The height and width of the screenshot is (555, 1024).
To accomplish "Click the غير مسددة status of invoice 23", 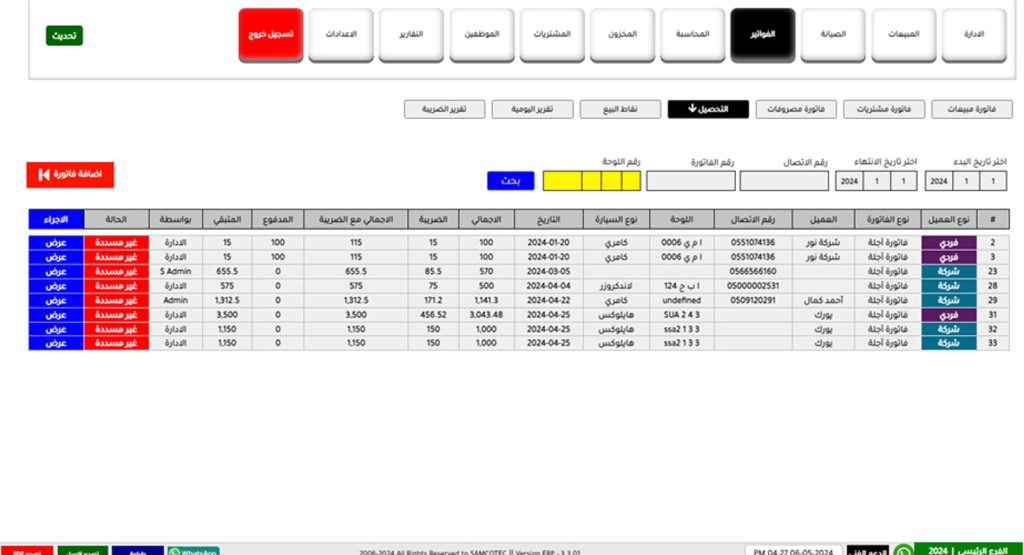I will pos(116,271).
